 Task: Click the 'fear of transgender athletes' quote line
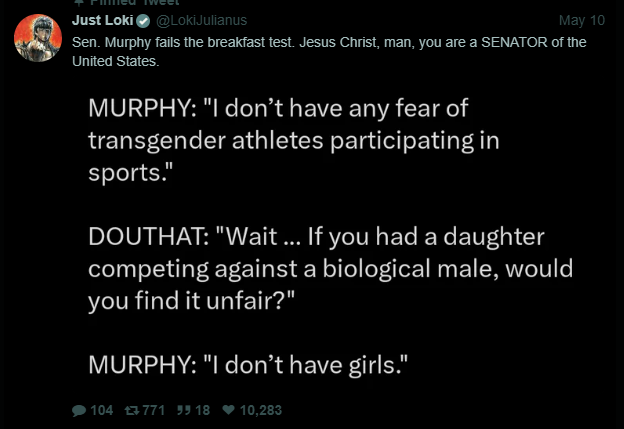coord(294,140)
